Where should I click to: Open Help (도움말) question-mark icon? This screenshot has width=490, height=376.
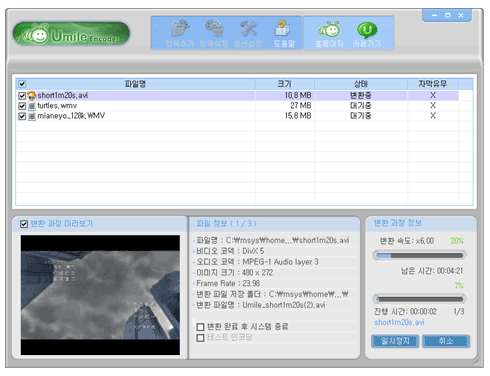click(284, 34)
